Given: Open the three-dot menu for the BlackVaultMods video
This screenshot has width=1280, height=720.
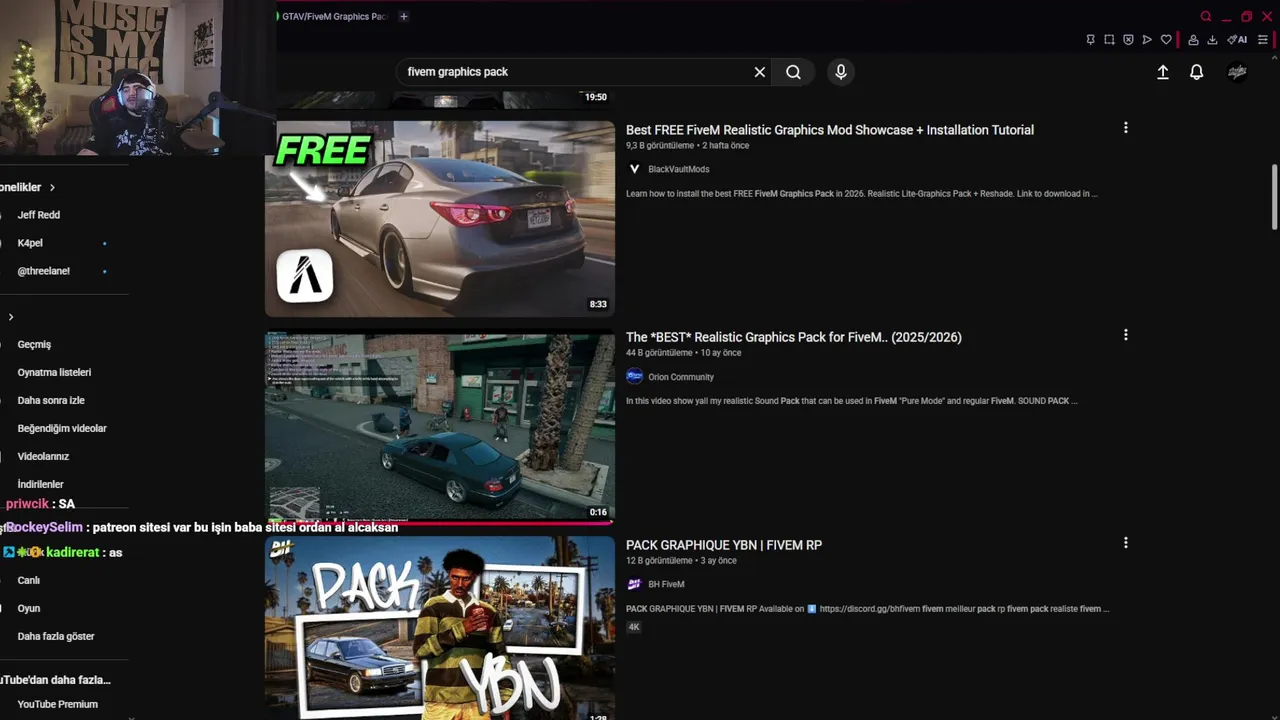Looking at the screenshot, I should (1126, 128).
